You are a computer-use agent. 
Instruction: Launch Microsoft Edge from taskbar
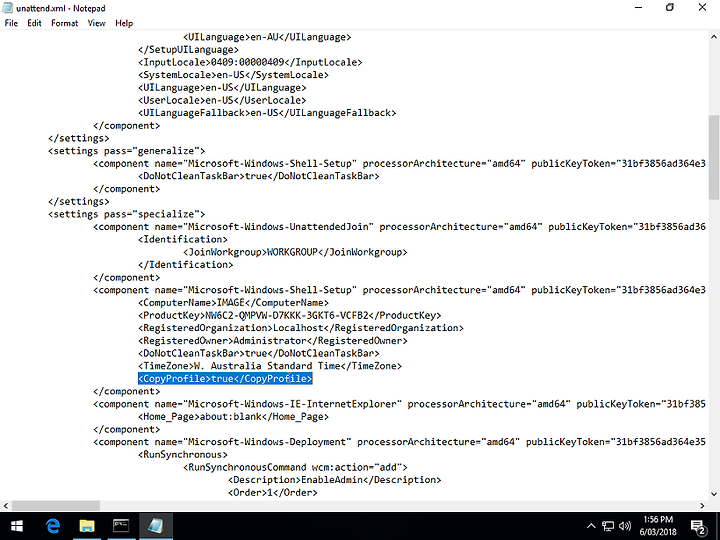point(52,526)
